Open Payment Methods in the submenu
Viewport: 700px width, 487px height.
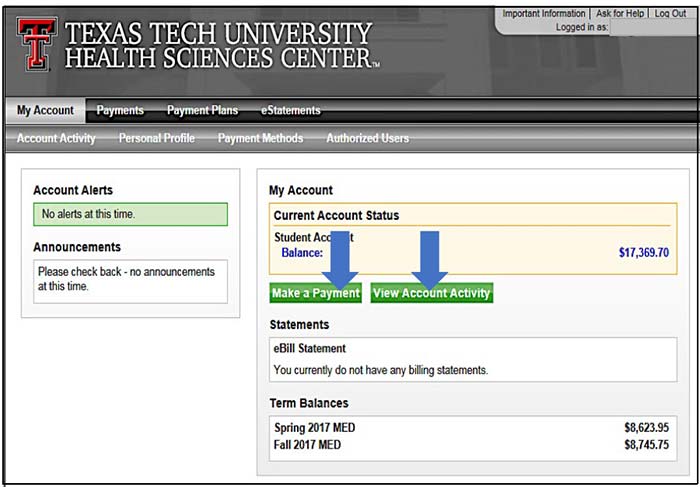click(x=260, y=138)
